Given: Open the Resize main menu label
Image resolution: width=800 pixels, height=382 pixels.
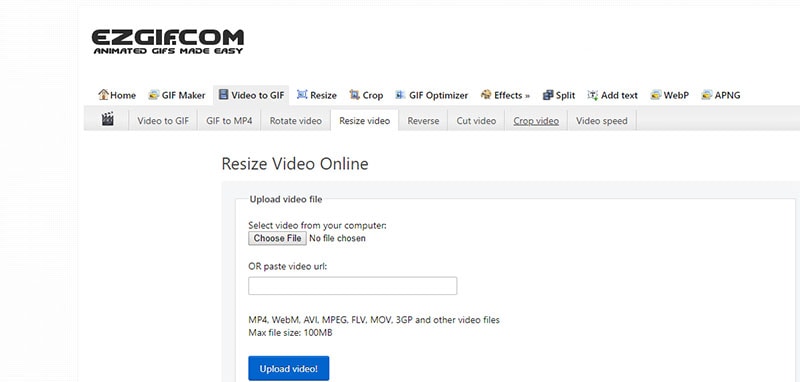Looking at the screenshot, I should [323, 95].
